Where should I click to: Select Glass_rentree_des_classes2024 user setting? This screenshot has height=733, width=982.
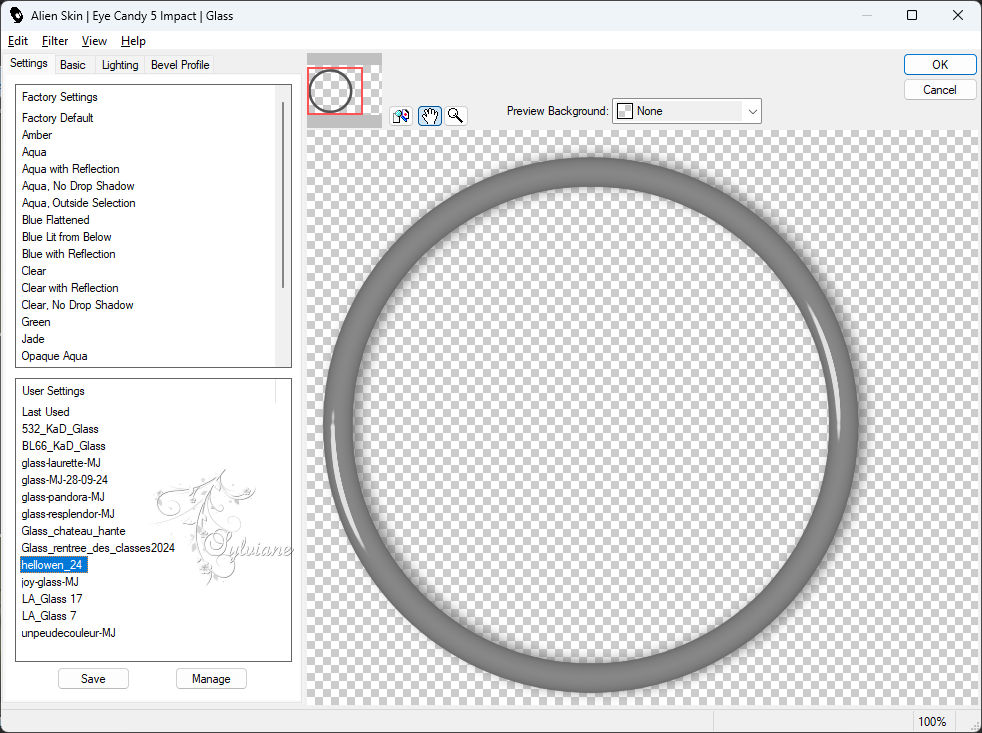click(98, 548)
